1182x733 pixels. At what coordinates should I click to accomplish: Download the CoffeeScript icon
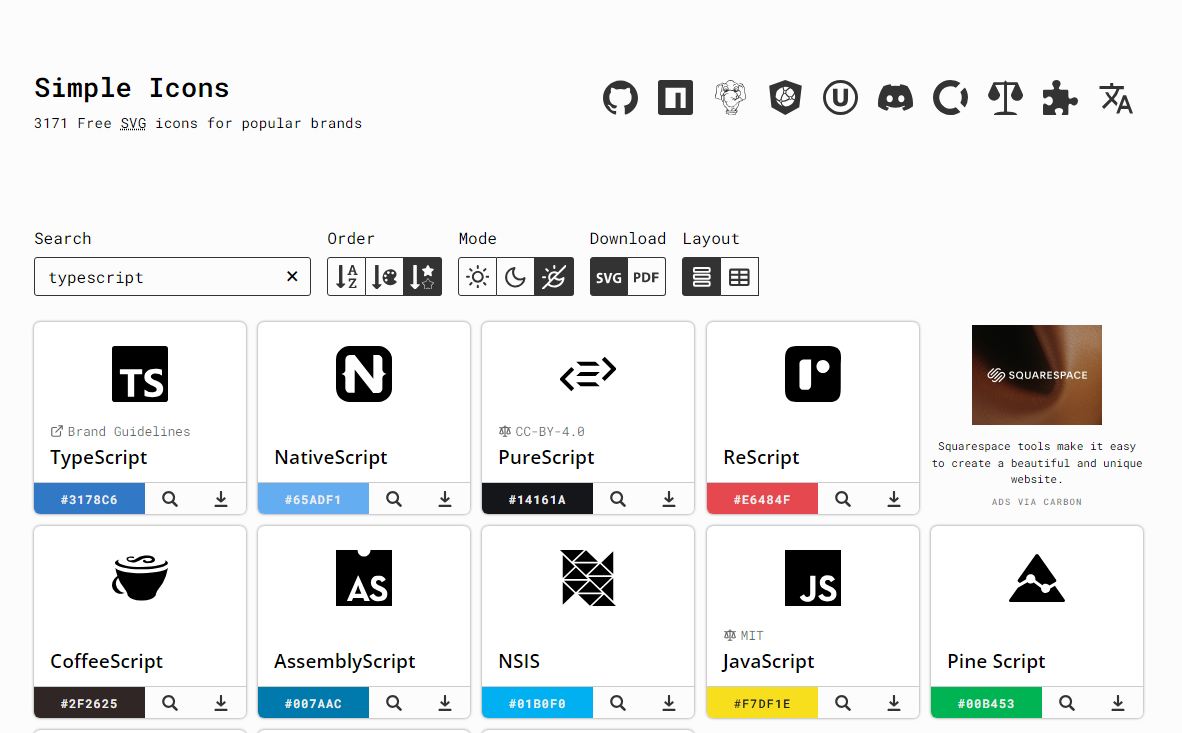click(221, 704)
